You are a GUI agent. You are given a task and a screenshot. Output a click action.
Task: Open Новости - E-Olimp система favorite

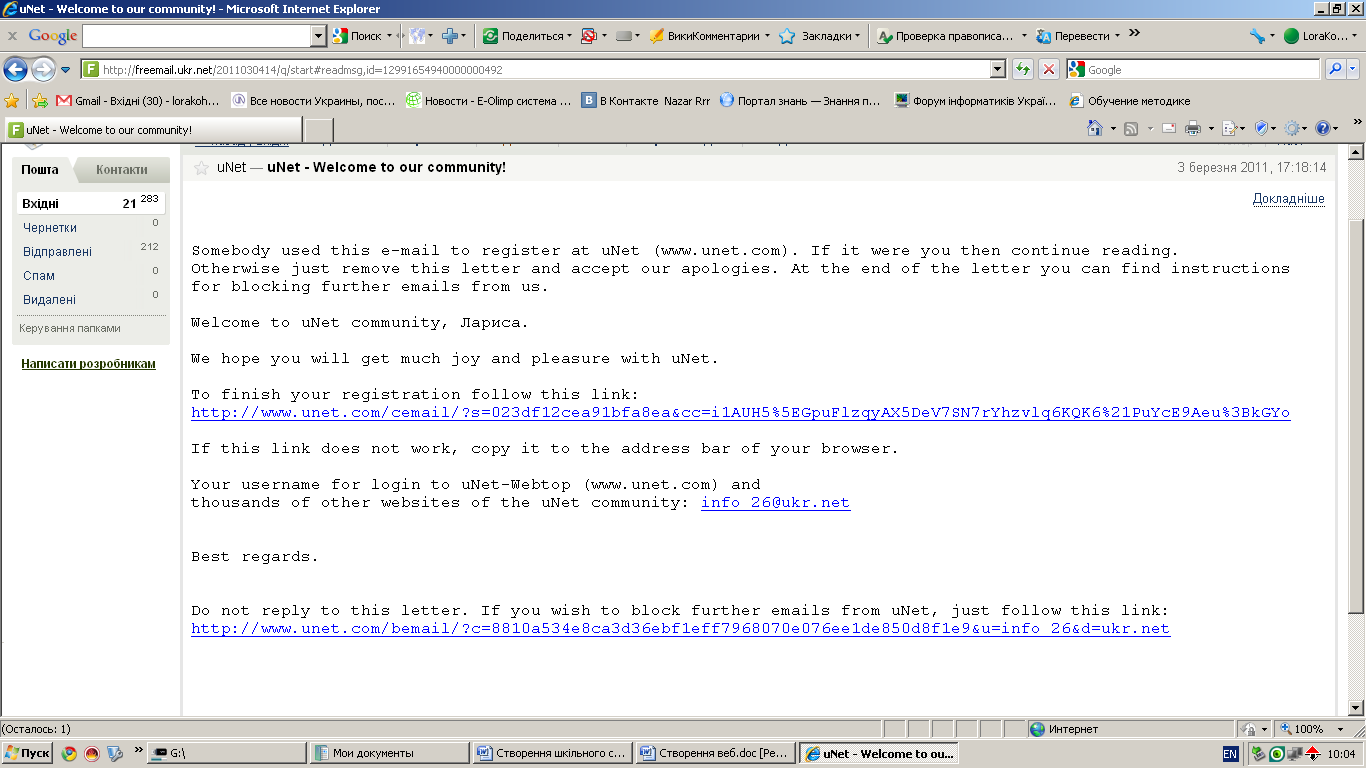(488, 100)
